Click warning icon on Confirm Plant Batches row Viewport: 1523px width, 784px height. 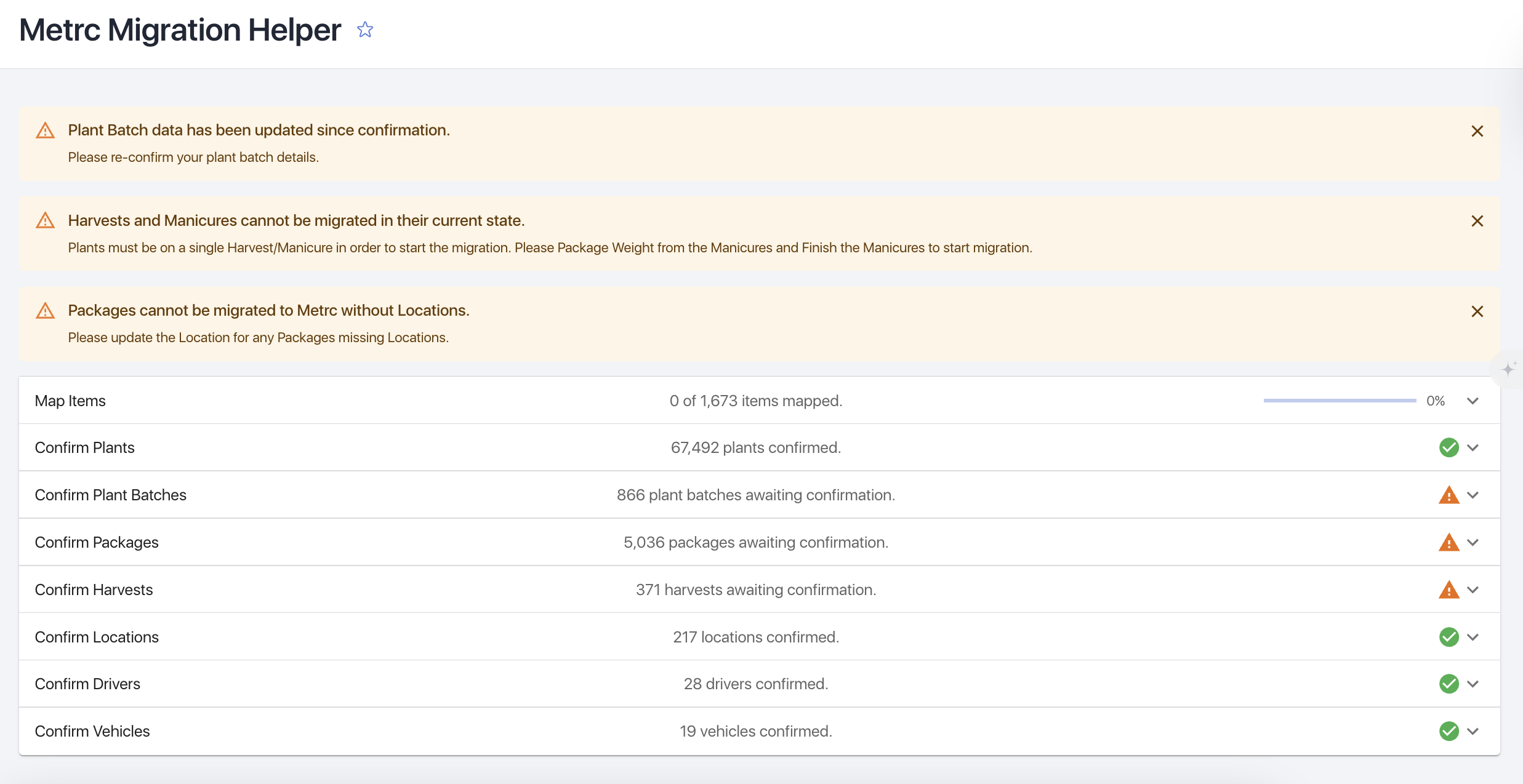point(1449,495)
